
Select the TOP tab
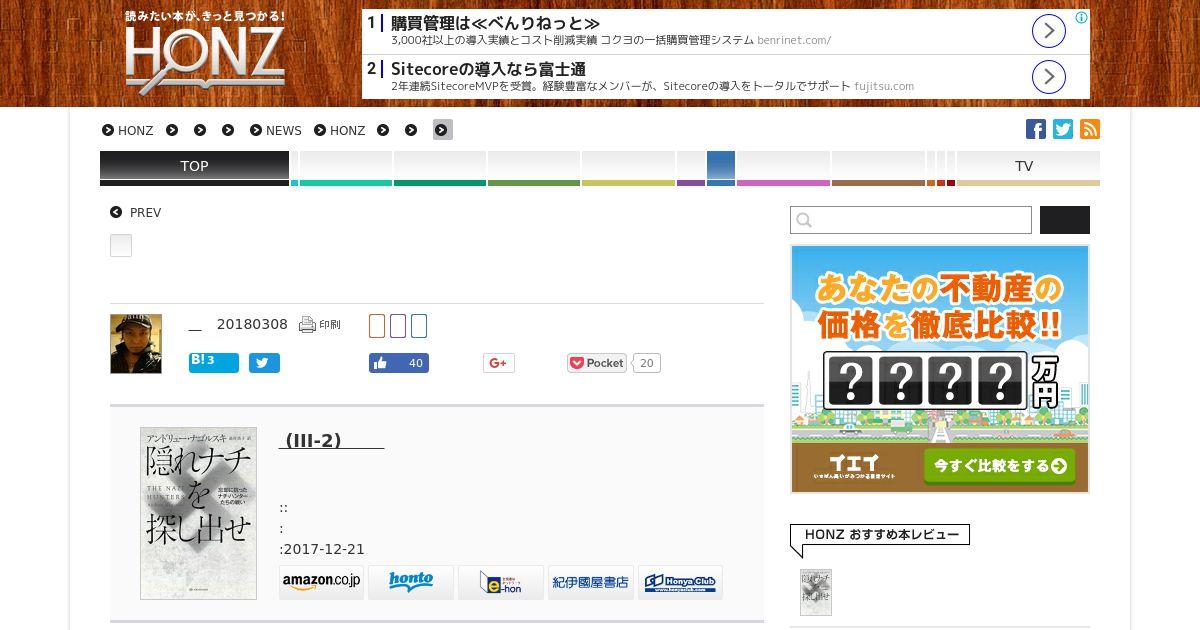pos(194,168)
